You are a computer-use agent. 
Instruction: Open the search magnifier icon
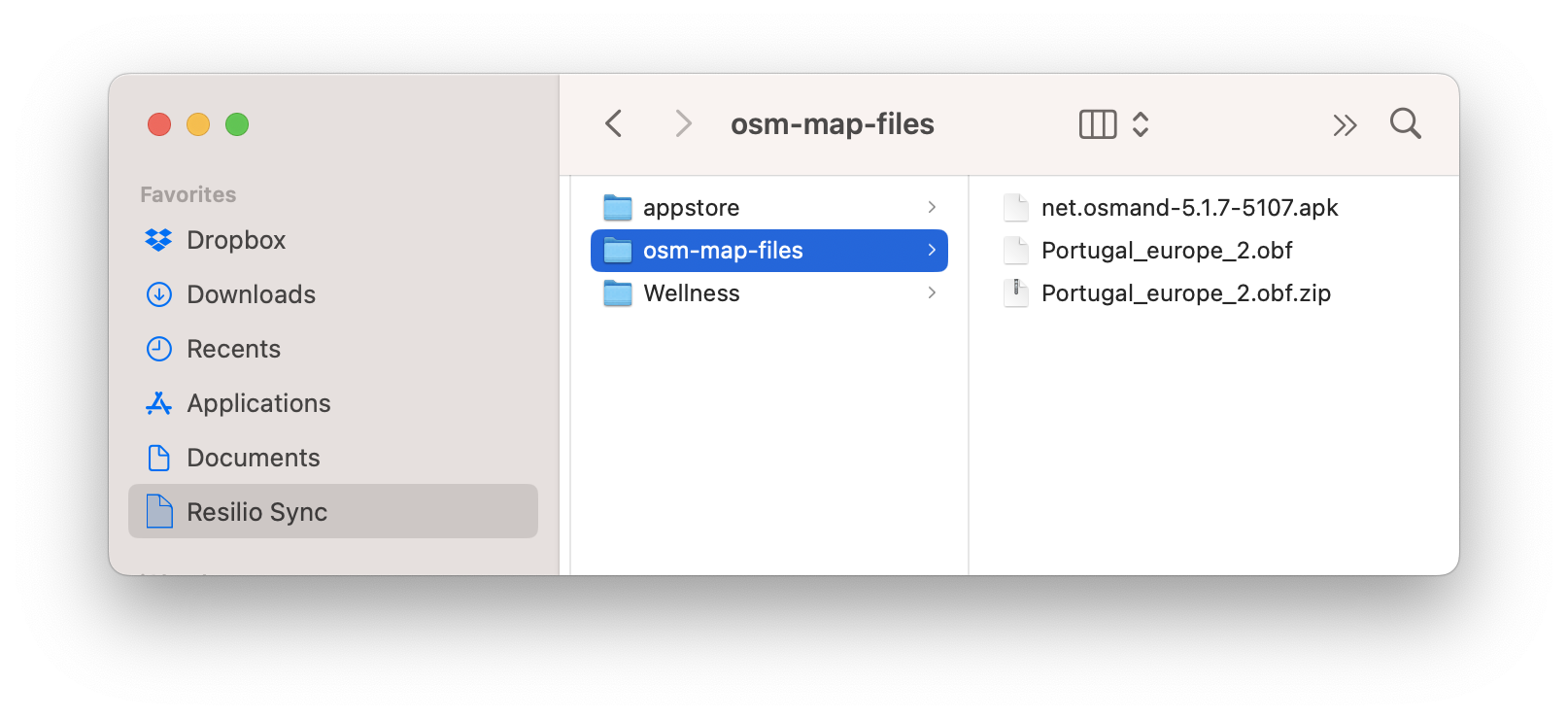pyautogui.click(x=1405, y=123)
